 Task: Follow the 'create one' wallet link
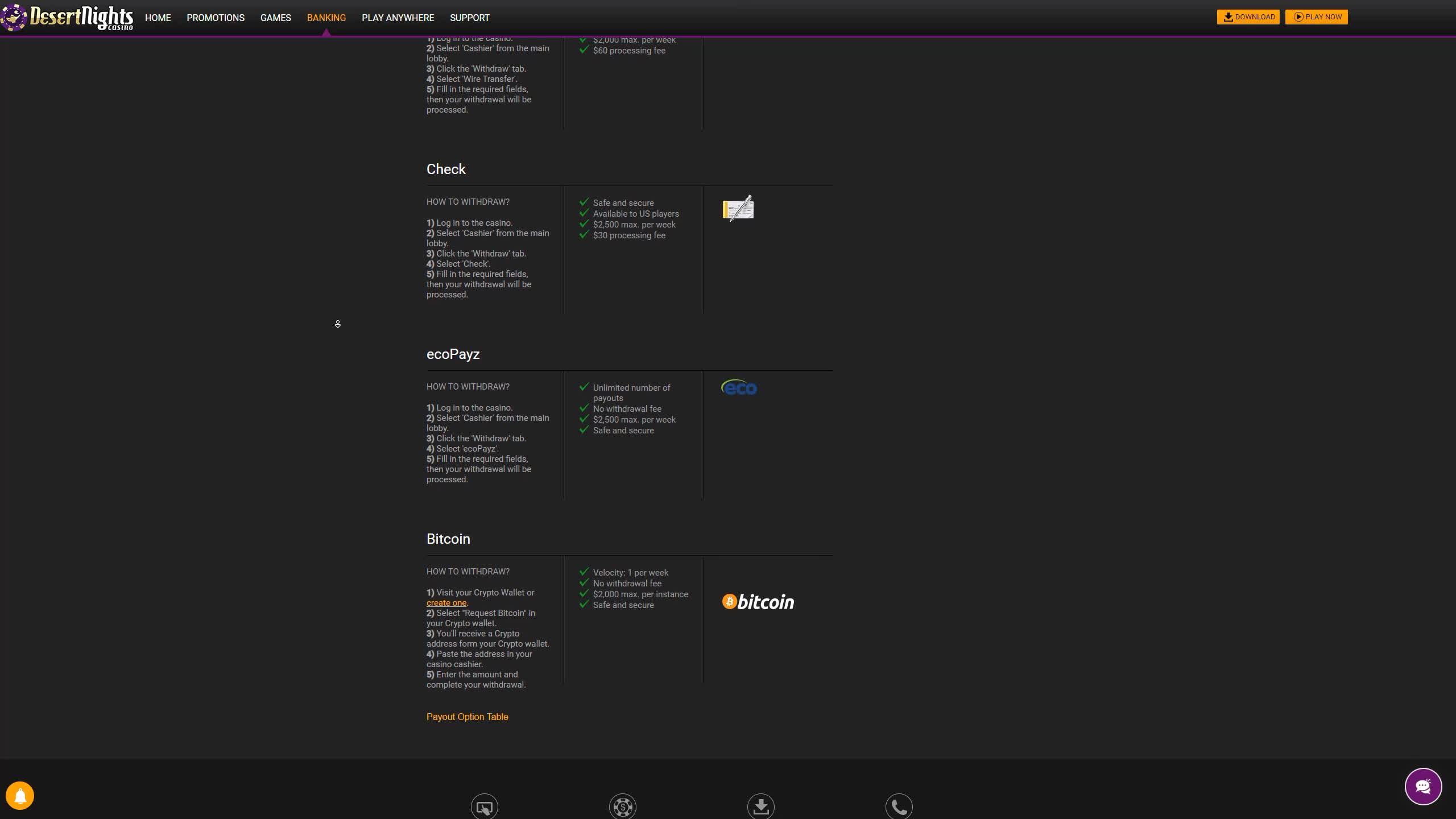[x=446, y=603]
